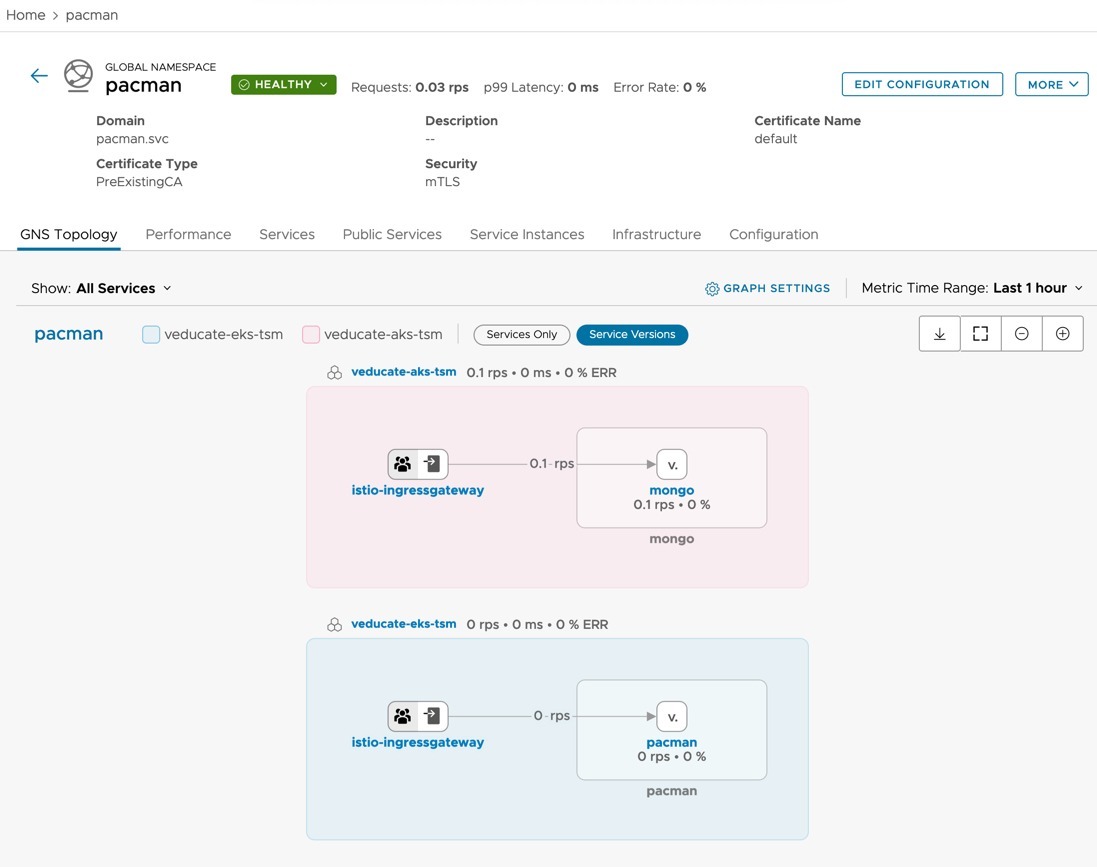The height and width of the screenshot is (867, 1097).
Task: Open the Show All Services dropdown
Action: (x=101, y=288)
